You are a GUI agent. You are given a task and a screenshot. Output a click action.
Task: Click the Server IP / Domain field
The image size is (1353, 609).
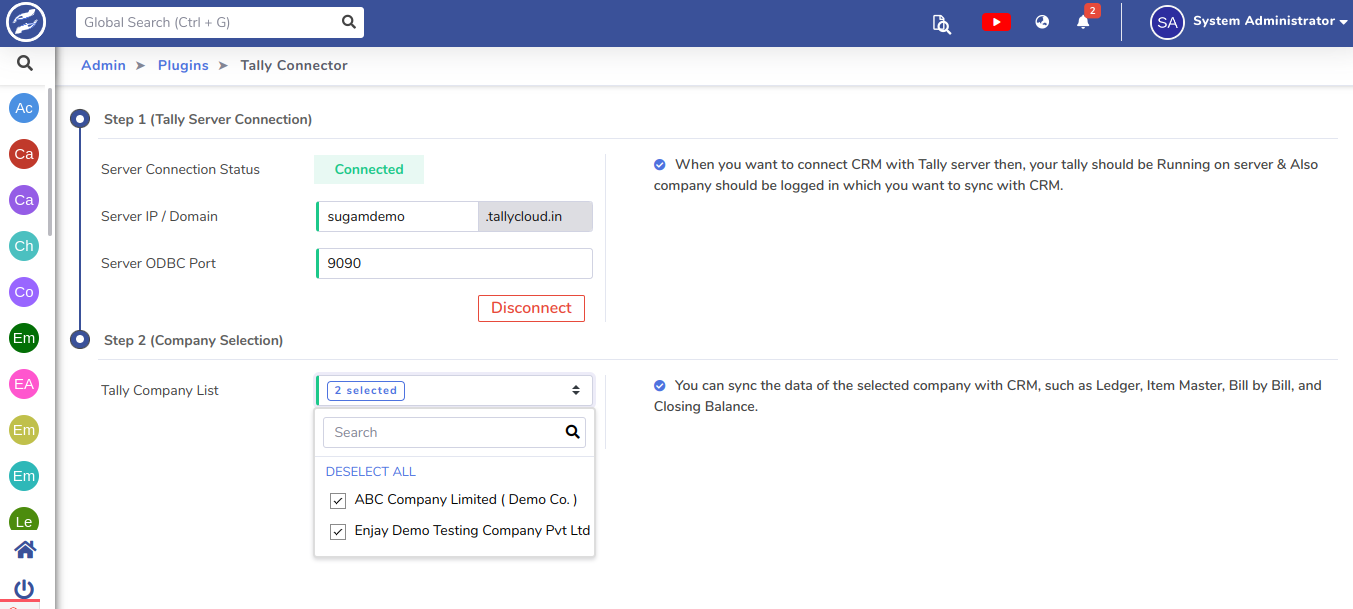398,216
